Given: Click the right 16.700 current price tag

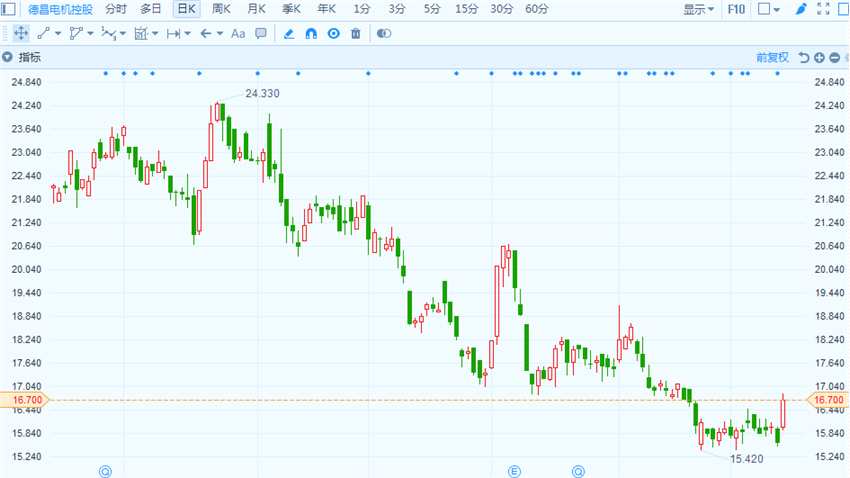Looking at the screenshot, I should tap(828, 400).
